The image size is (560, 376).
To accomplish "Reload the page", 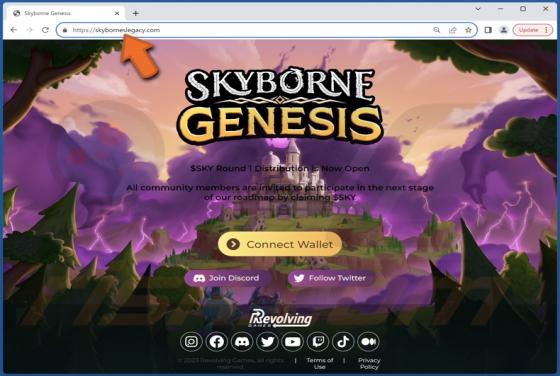I will [x=45, y=30].
